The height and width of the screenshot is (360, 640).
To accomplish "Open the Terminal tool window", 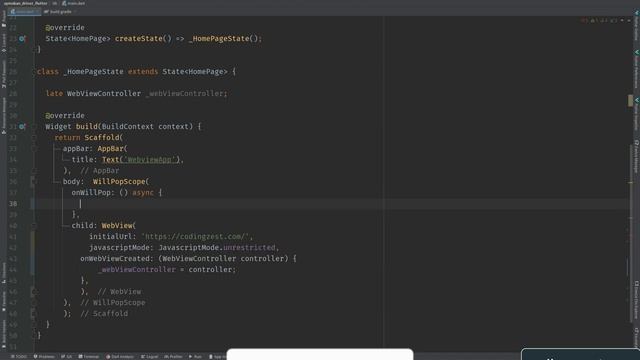I will (89, 357).
